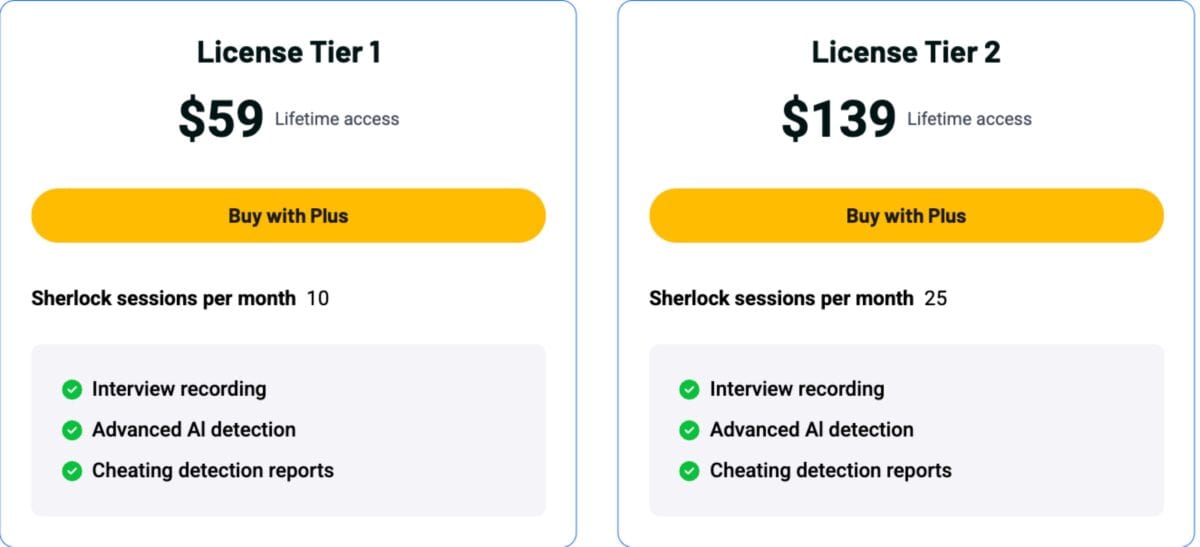
Task: Click Buy with Plus for License Tier 2
Action: pyautogui.click(x=906, y=216)
